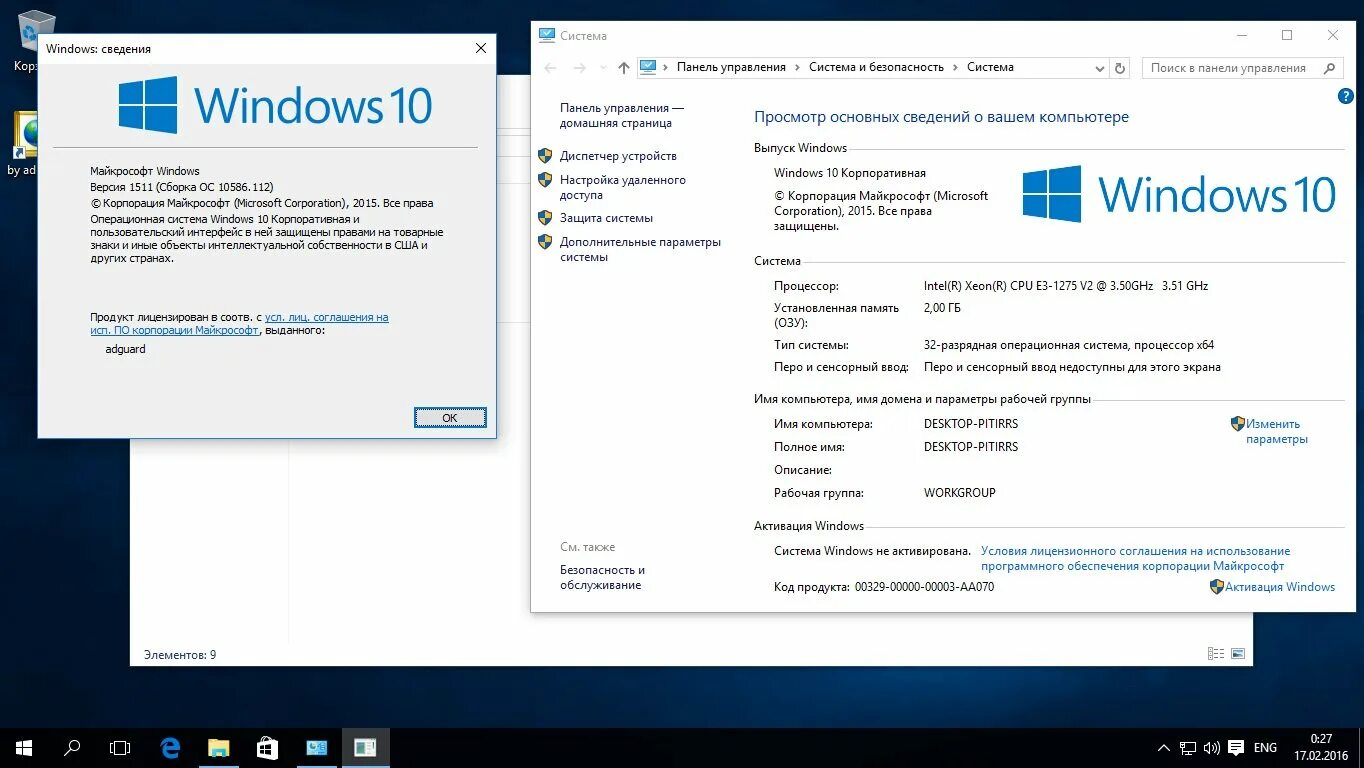
Task: Click the Back arrow in System window
Action: tap(550, 68)
